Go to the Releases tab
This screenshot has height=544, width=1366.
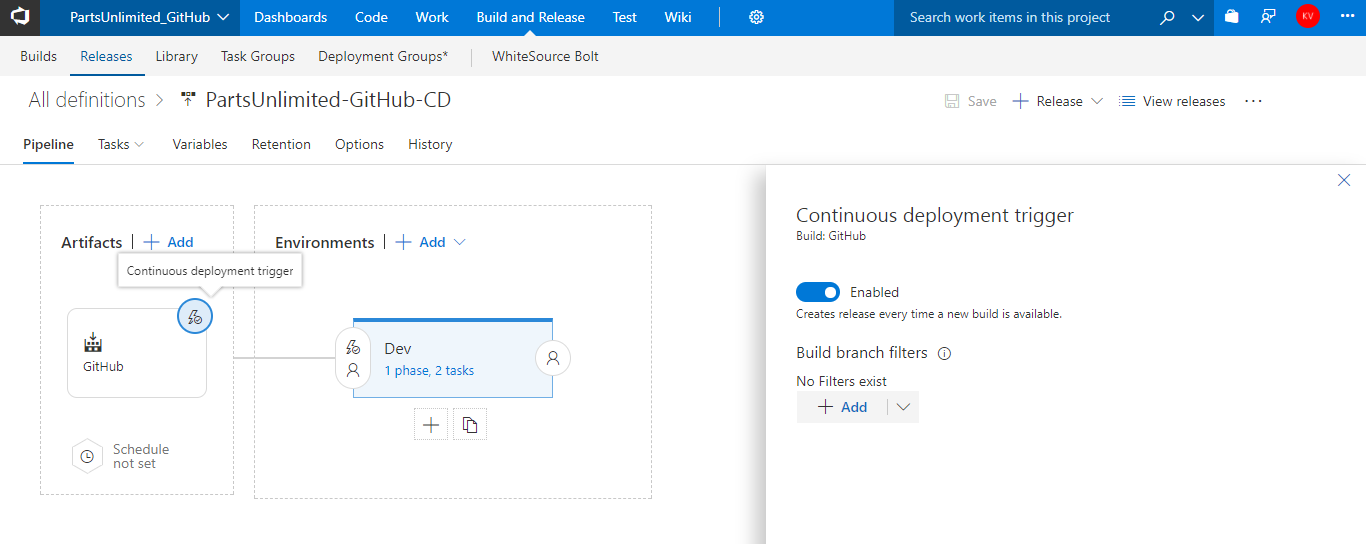(106, 56)
